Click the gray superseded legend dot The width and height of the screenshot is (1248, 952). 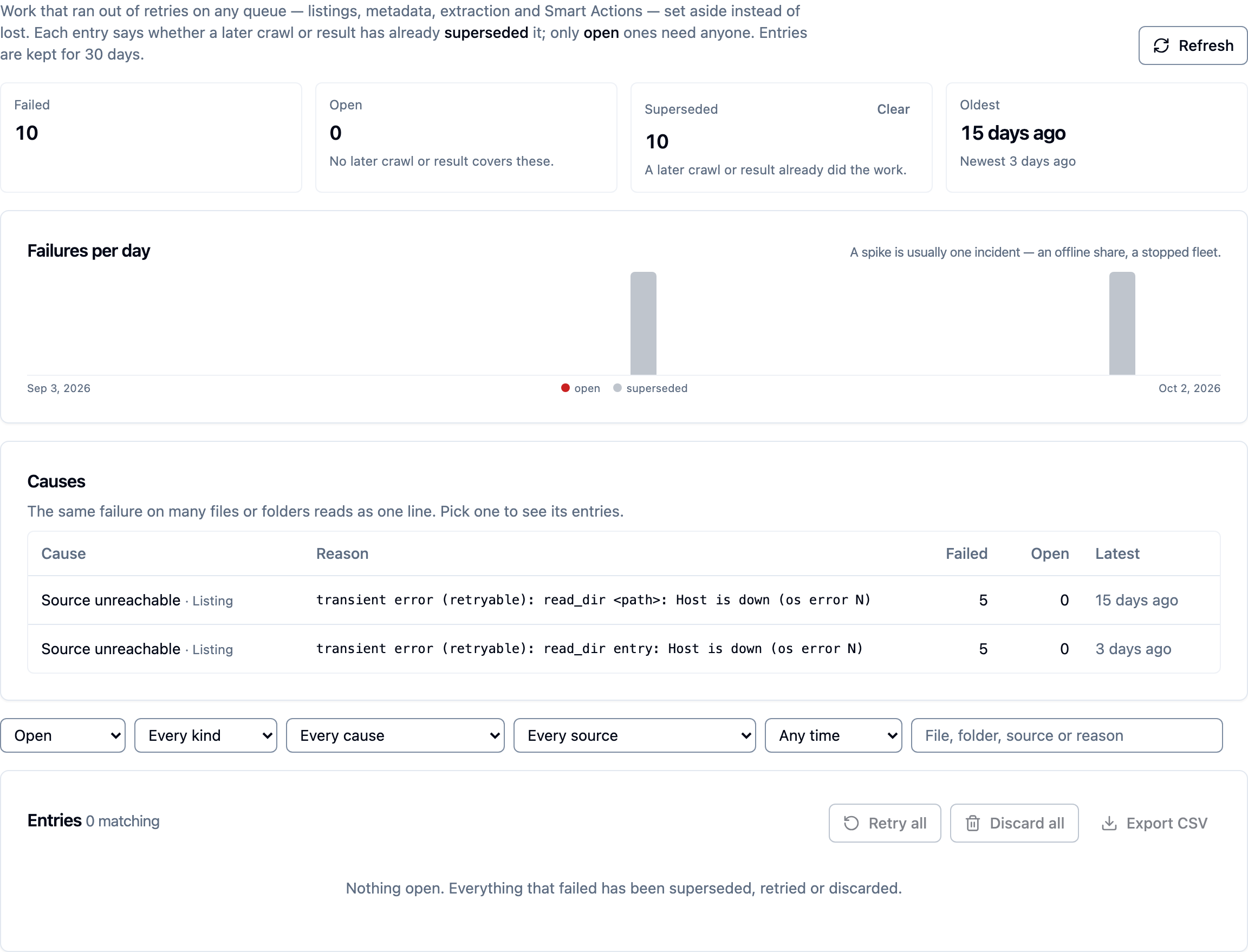[x=617, y=388]
